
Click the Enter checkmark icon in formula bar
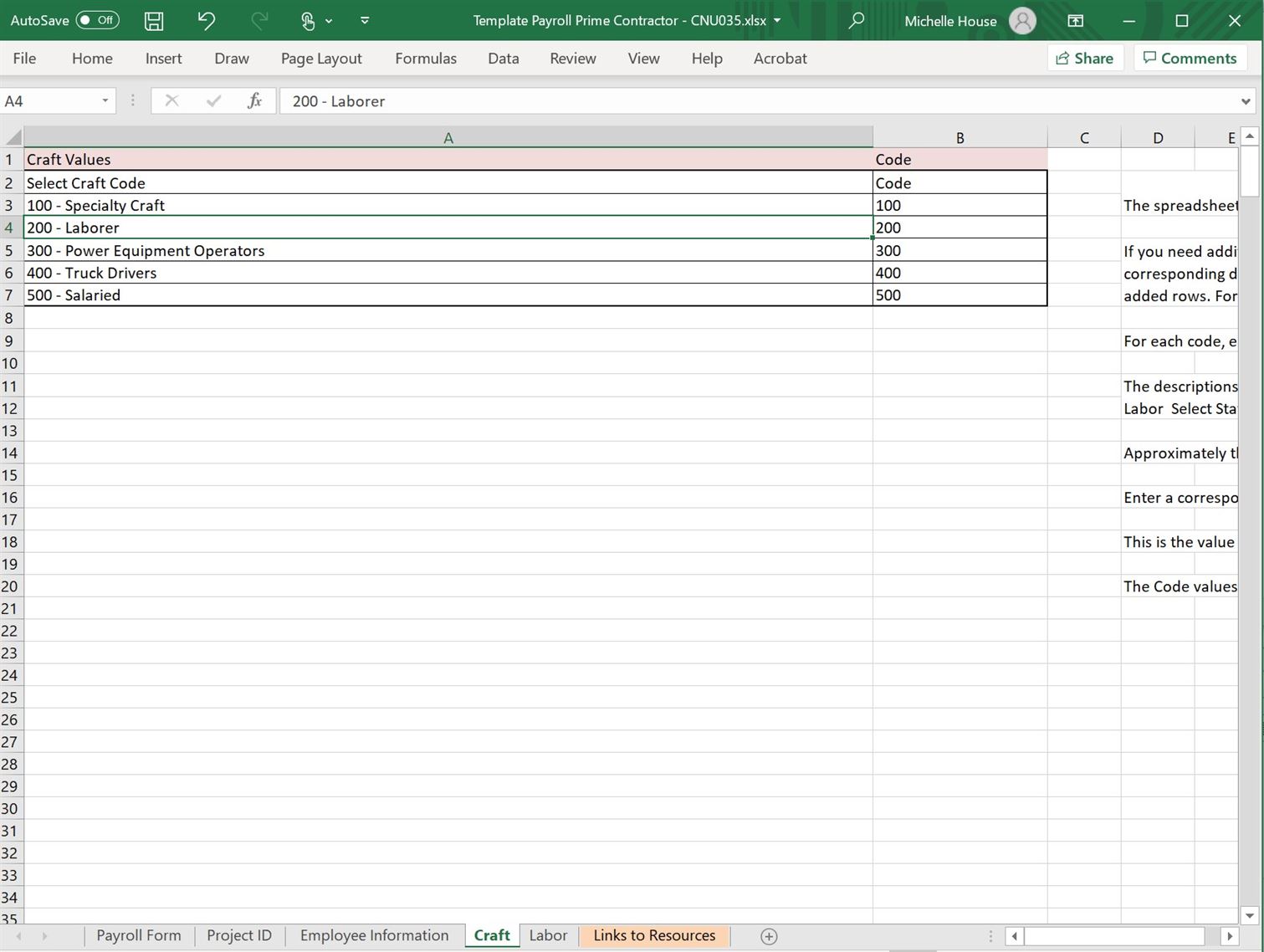coord(214,101)
